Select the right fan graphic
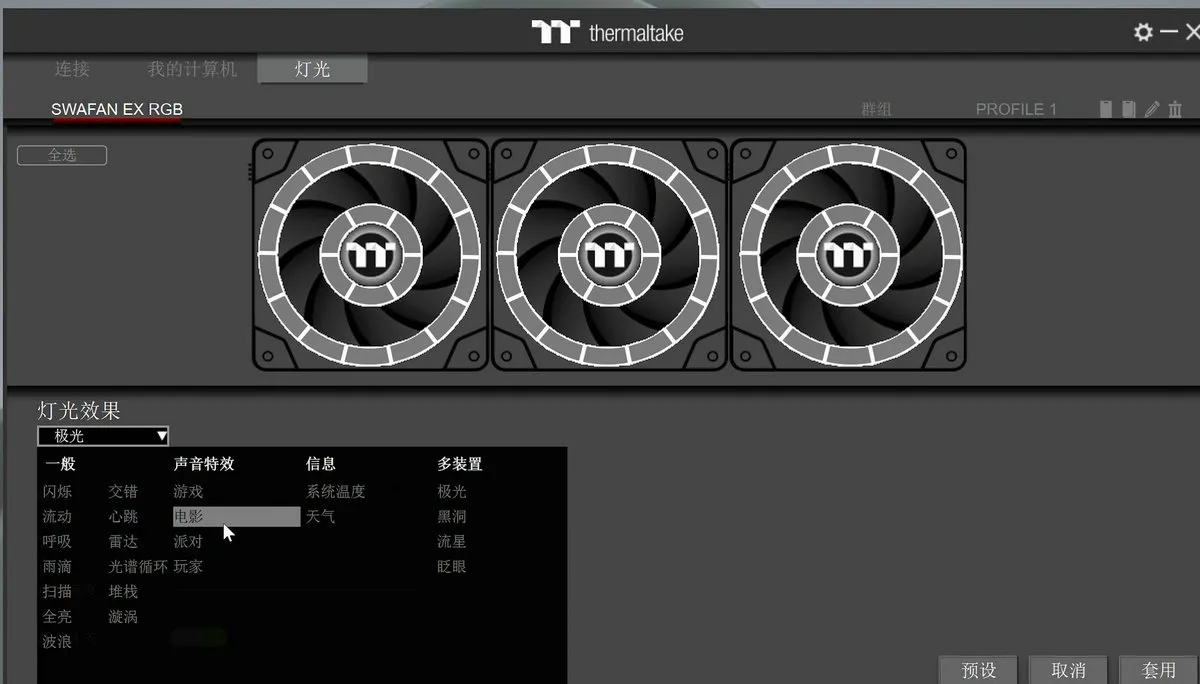 click(848, 255)
